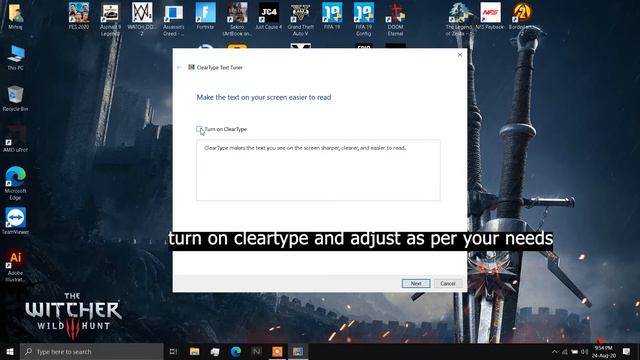Open the PES 2020 desktop shortcut
The height and width of the screenshot is (360, 640).
(x=79, y=16)
